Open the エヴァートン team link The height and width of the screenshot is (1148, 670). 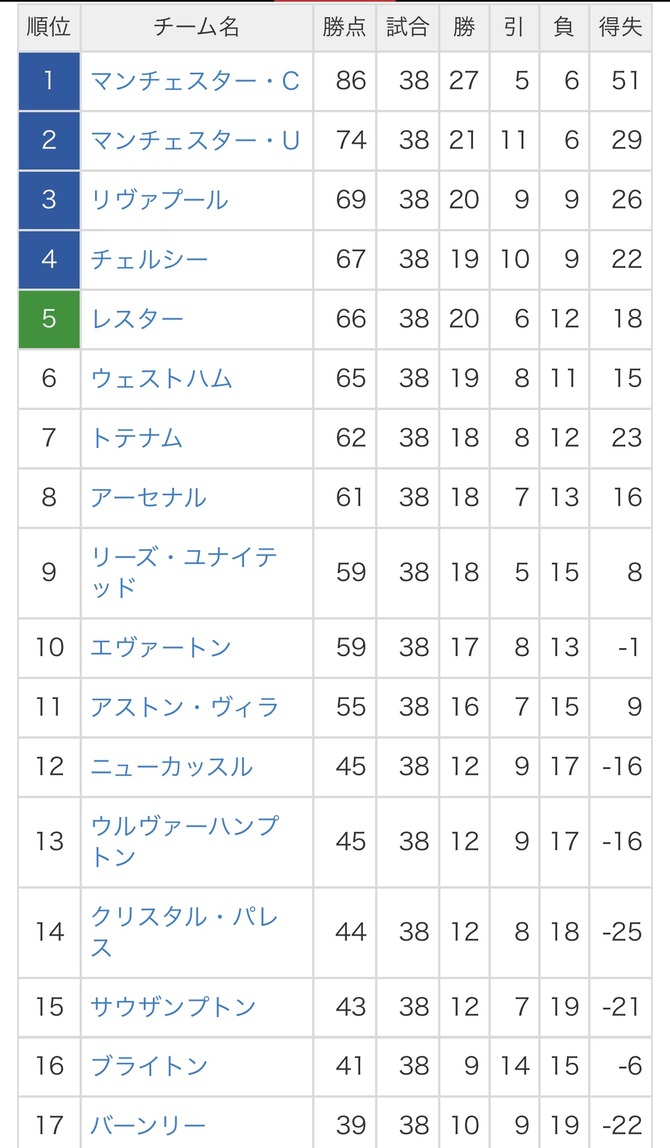pos(160,647)
